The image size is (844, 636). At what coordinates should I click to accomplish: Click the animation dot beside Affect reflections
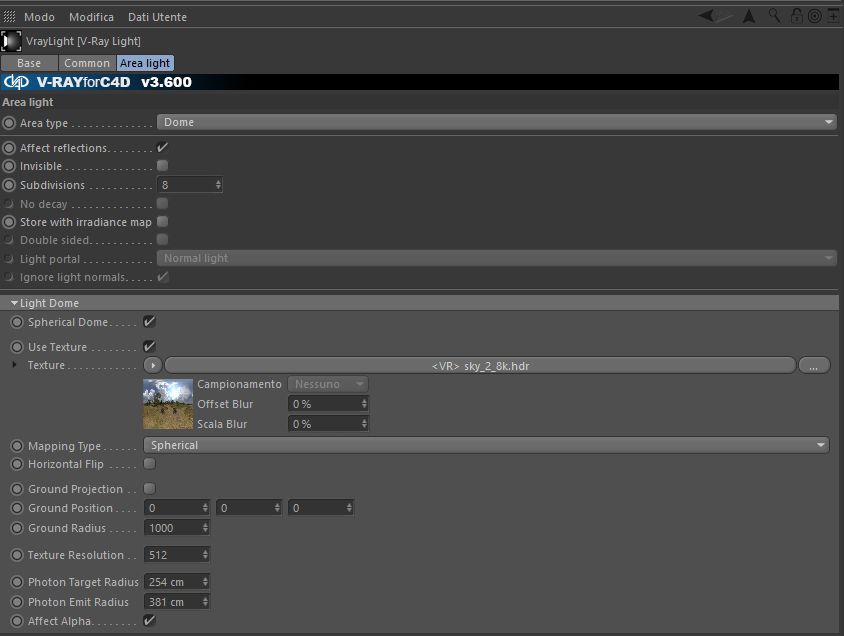tap(9, 148)
